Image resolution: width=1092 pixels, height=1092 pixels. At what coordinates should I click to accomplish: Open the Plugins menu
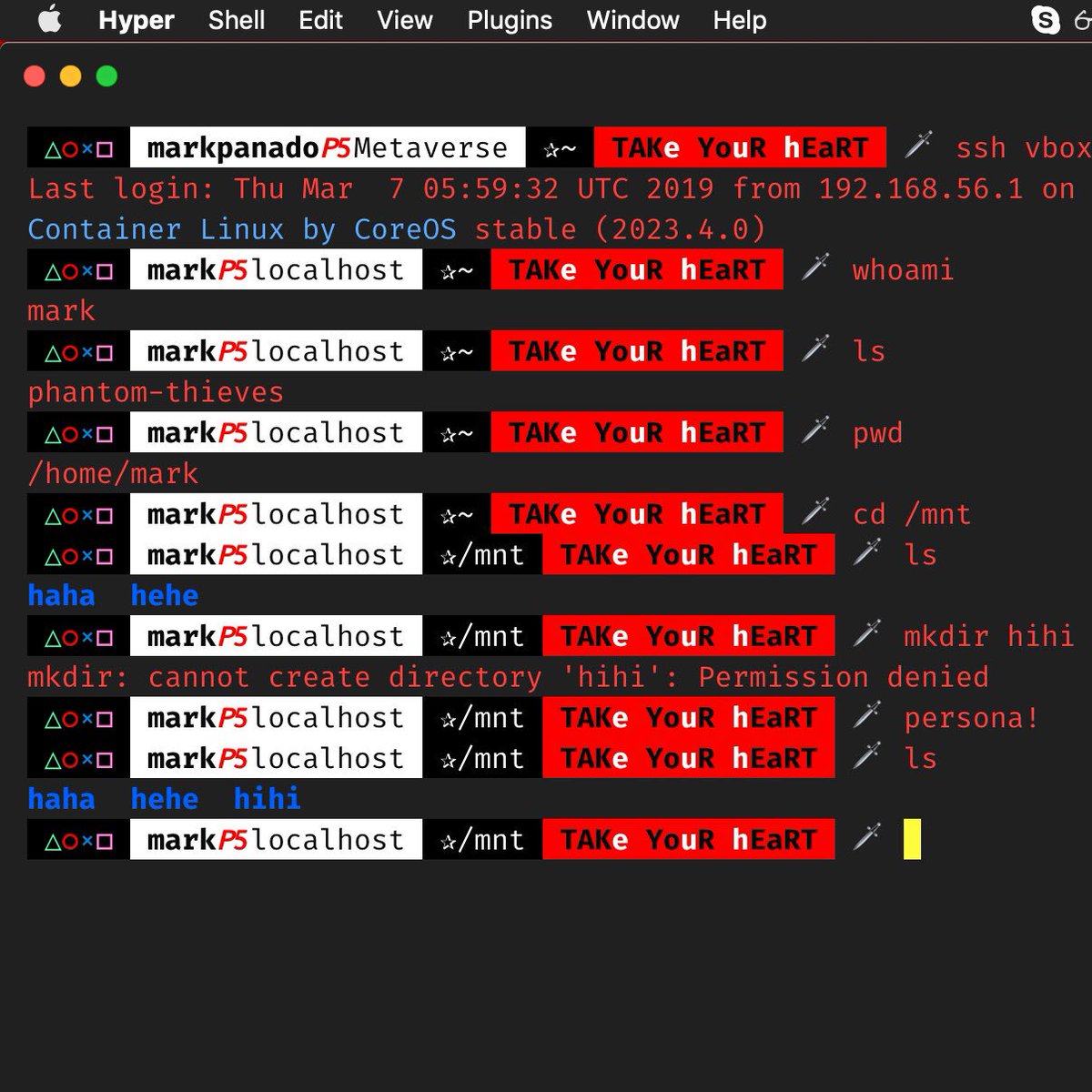(x=509, y=20)
